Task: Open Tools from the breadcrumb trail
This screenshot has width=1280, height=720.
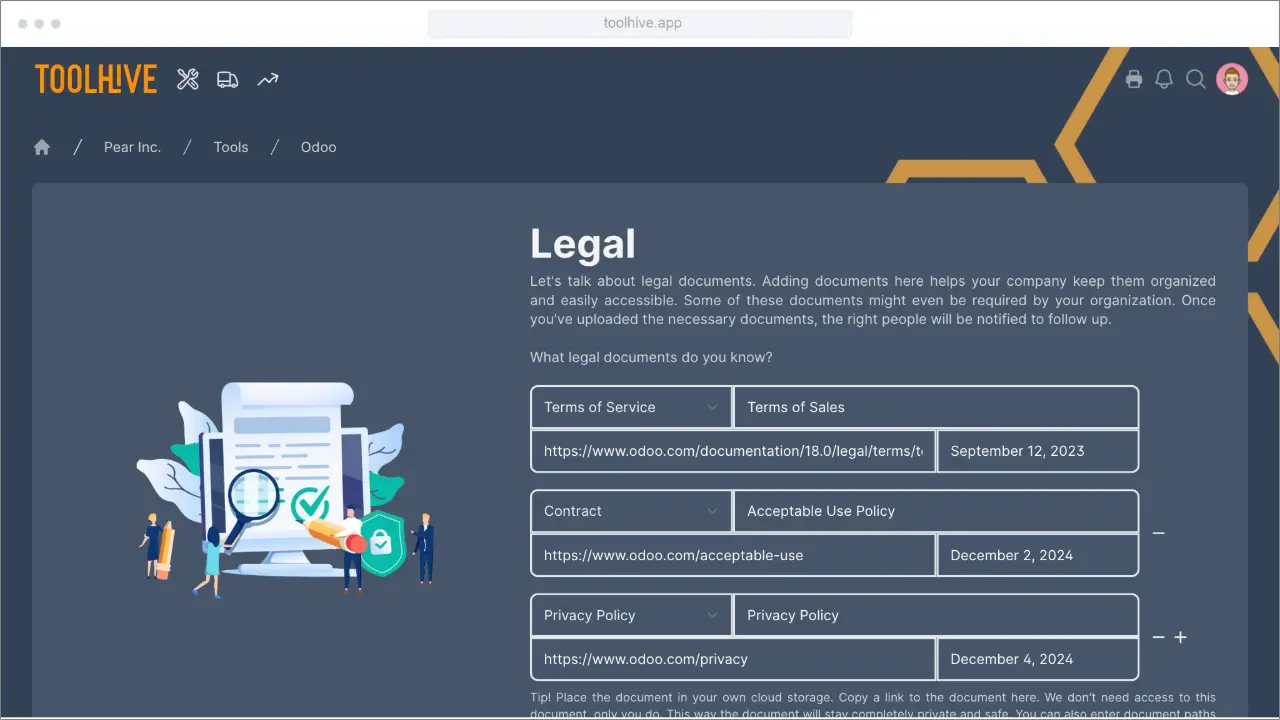Action: click(231, 147)
